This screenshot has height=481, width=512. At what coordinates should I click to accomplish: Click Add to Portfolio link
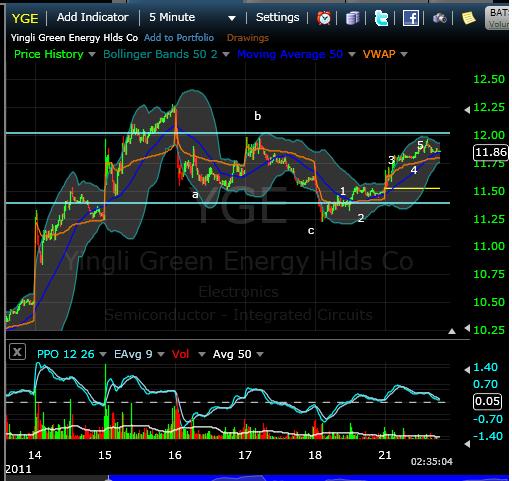click(179, 37)
